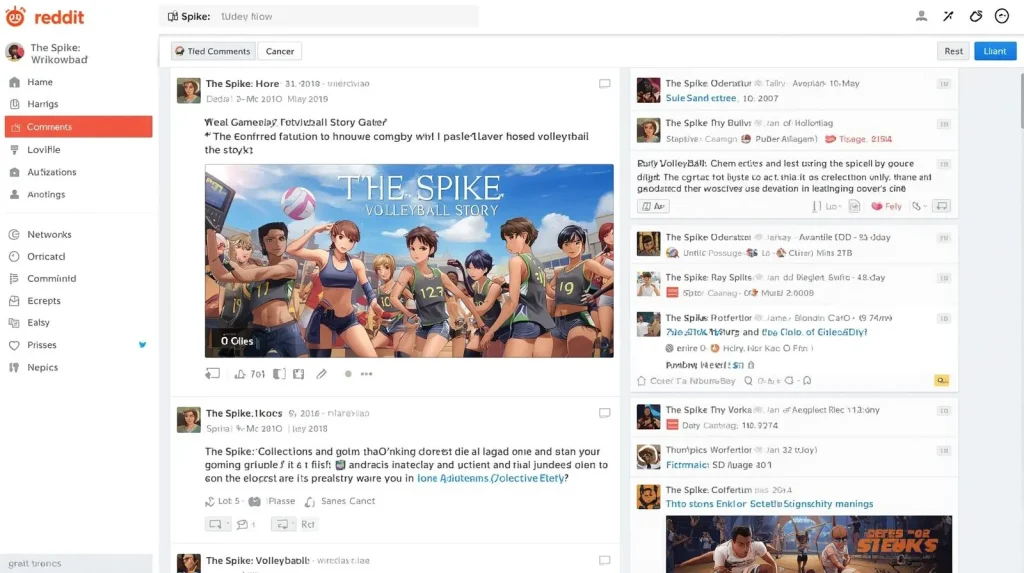Screen dimensions: 1024x573
Task: Click the comment bubble icon with count 1
Action: tap(242, 524)
